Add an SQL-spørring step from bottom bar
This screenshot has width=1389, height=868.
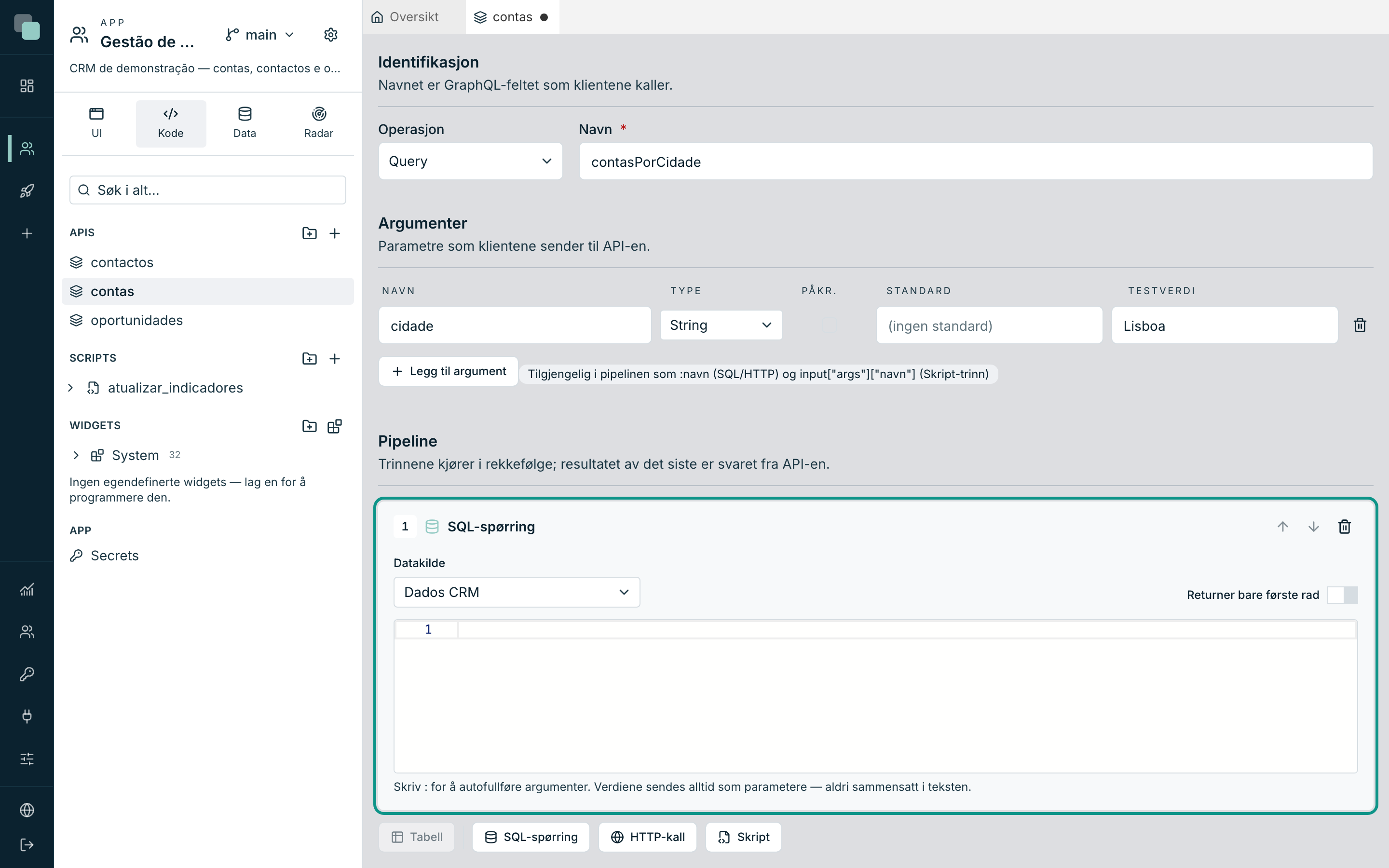[x=531, y=837]
